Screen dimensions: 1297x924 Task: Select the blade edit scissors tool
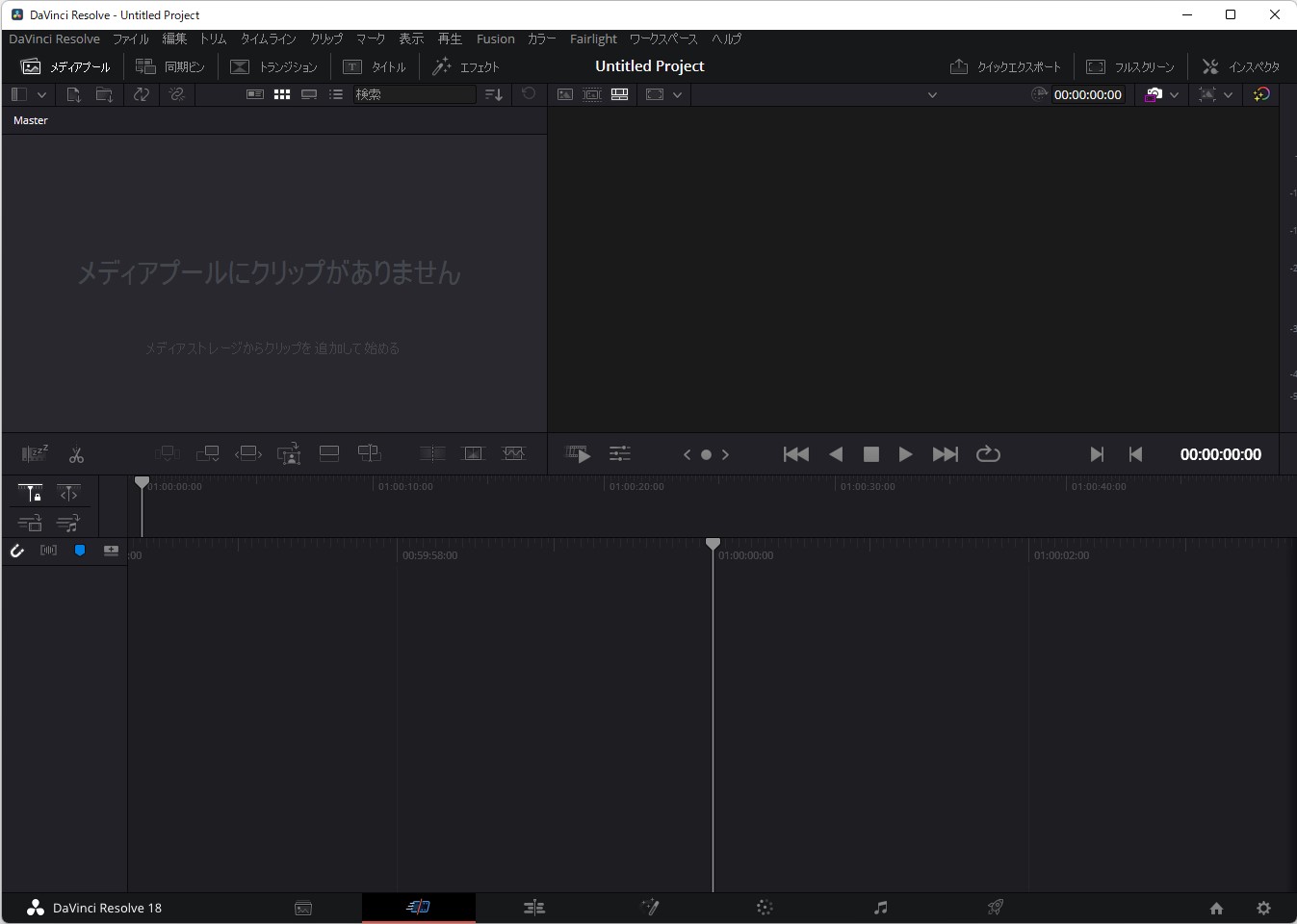pyautogui.click(x=77, y=453)
